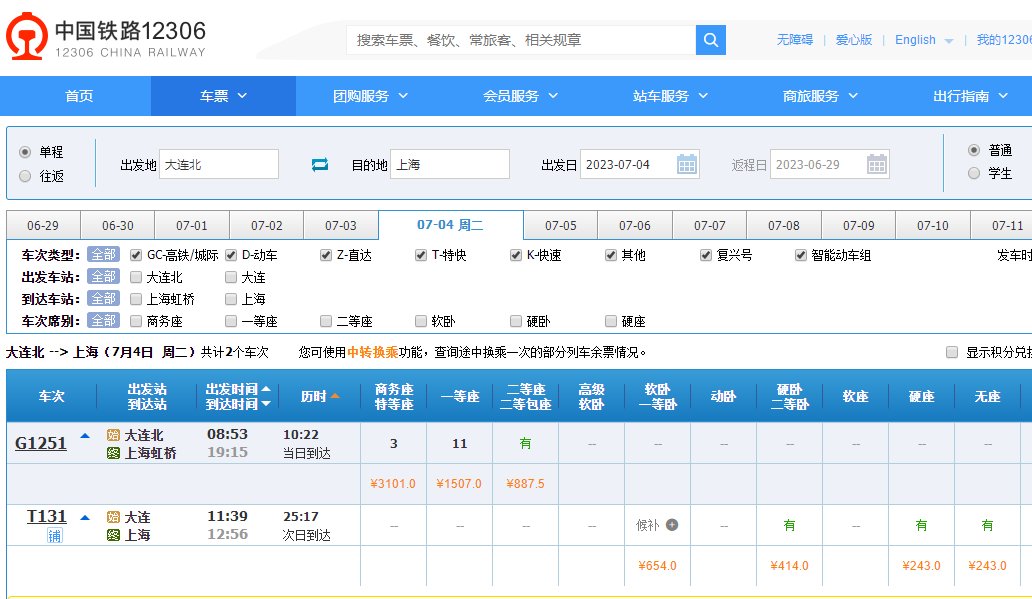Click the start station icon beside 大连

tap(113, 517)
